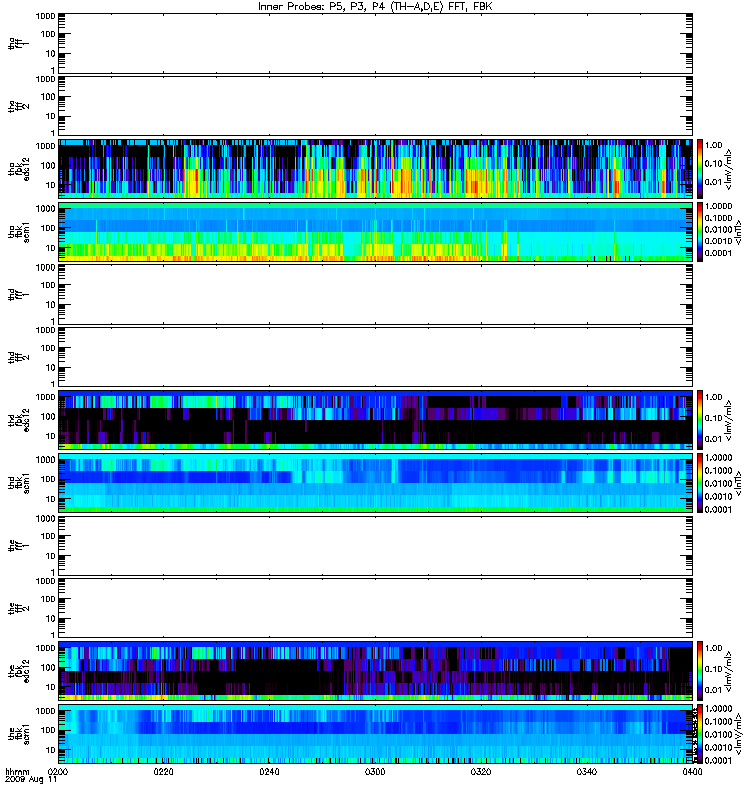Click the '0240' time tick label
This screenshot has width=750, height=800.
point(269,772)
